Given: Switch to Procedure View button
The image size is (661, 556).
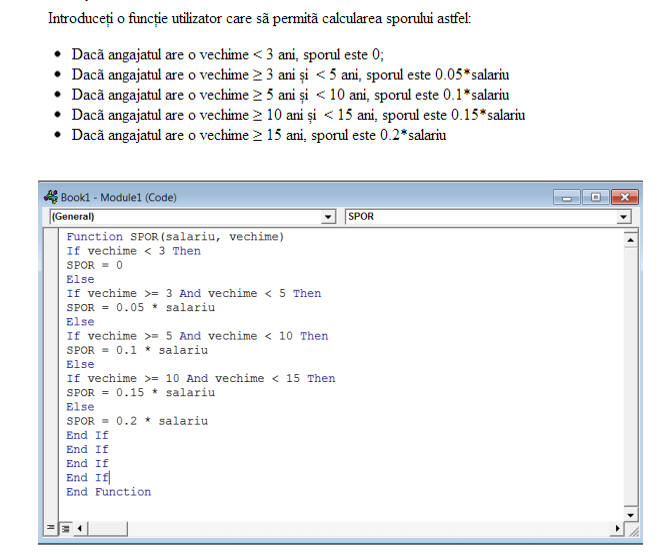Looking at the screenshot, I should [51, 527].
